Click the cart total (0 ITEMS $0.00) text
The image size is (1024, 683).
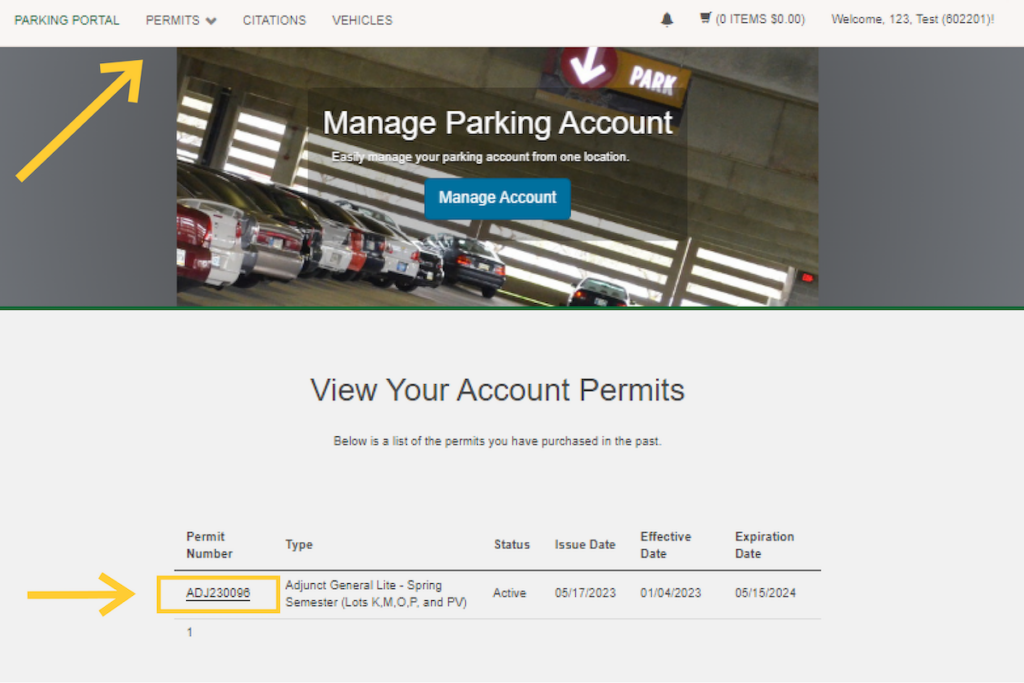(760, 20)
